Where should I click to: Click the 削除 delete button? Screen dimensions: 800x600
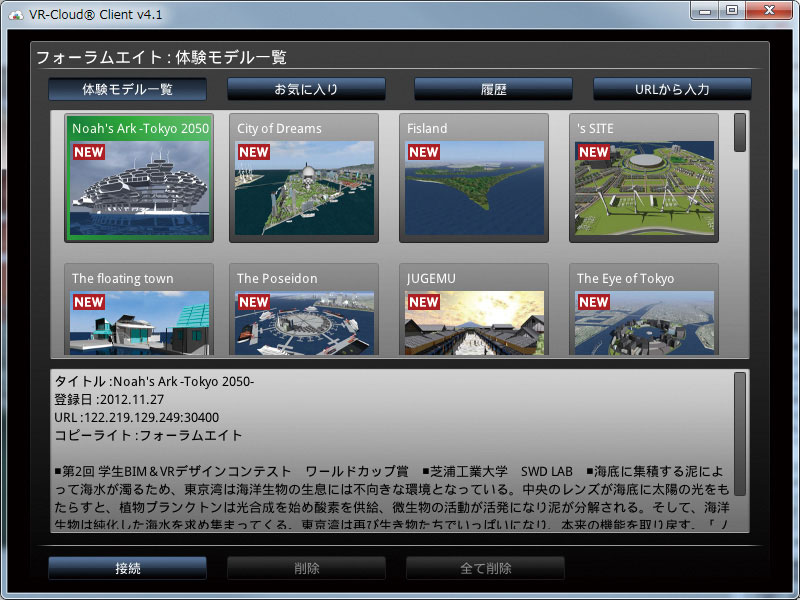click(306, 568)
